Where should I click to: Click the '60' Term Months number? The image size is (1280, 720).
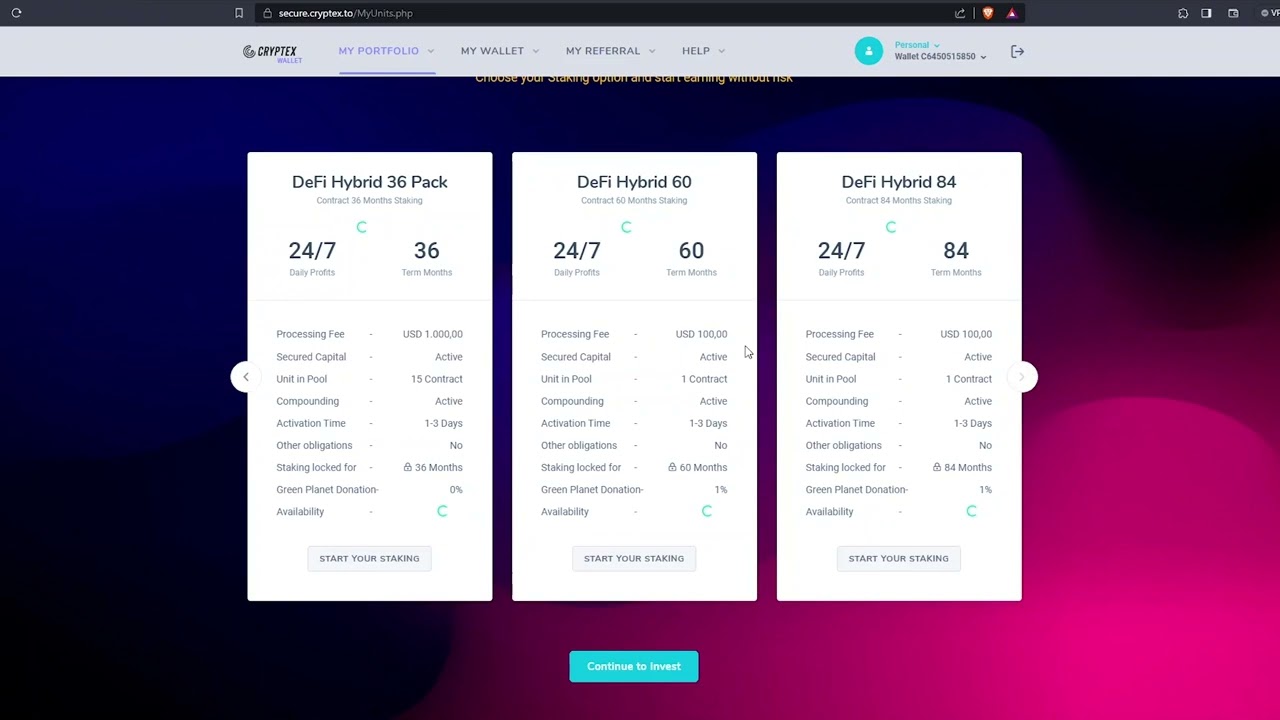coord(691,250)
